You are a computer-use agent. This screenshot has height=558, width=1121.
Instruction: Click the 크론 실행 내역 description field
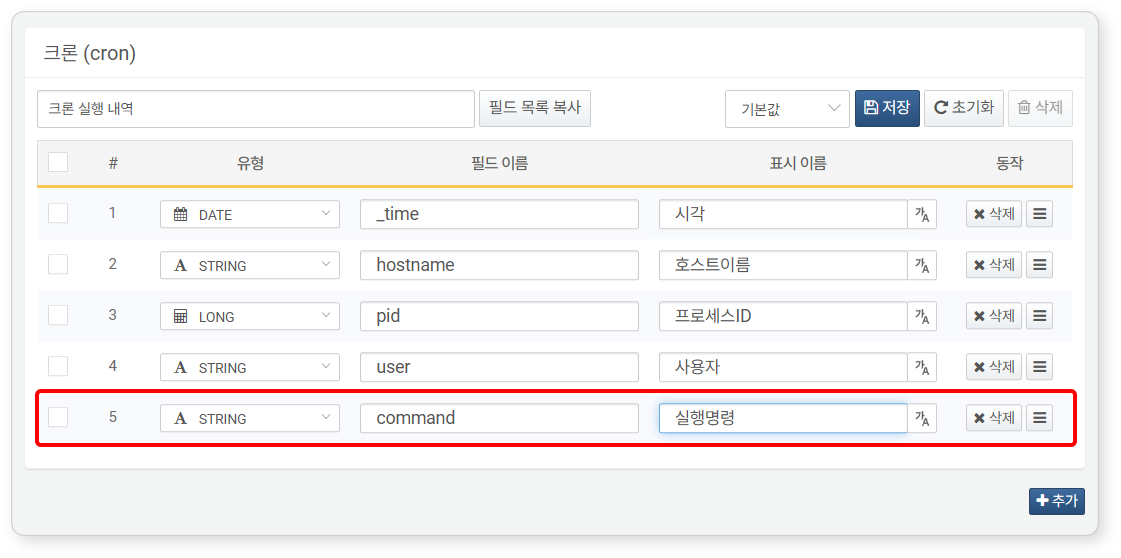point(256,109)
